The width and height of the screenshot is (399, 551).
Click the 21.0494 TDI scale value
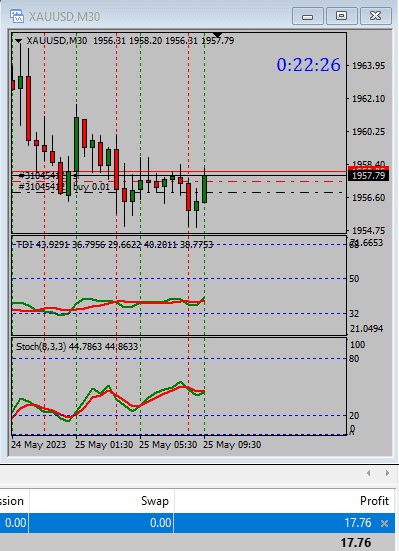[x=366, y=329]
